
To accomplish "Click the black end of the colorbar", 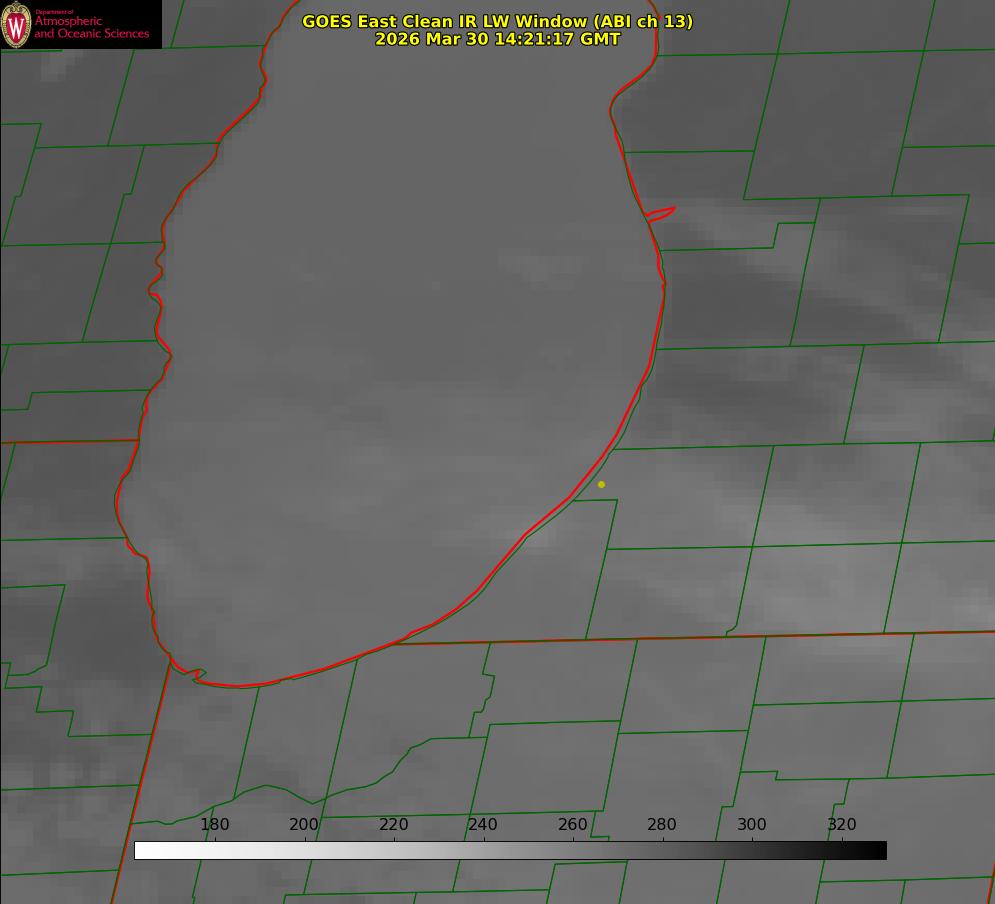I will 880,850.
